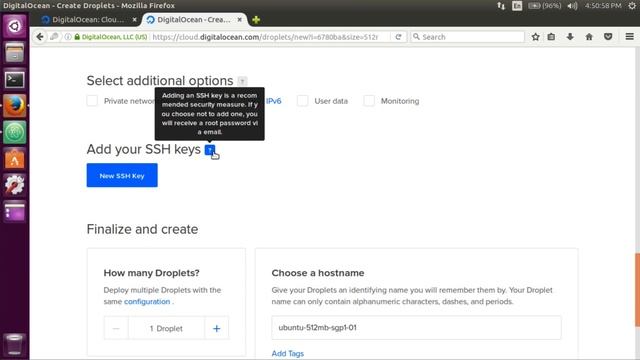The width and height of the screenshot is (640, 360).
Task: Click the '1 Droplet' count value
Action: pyautogui.click(x=166, y=328)
